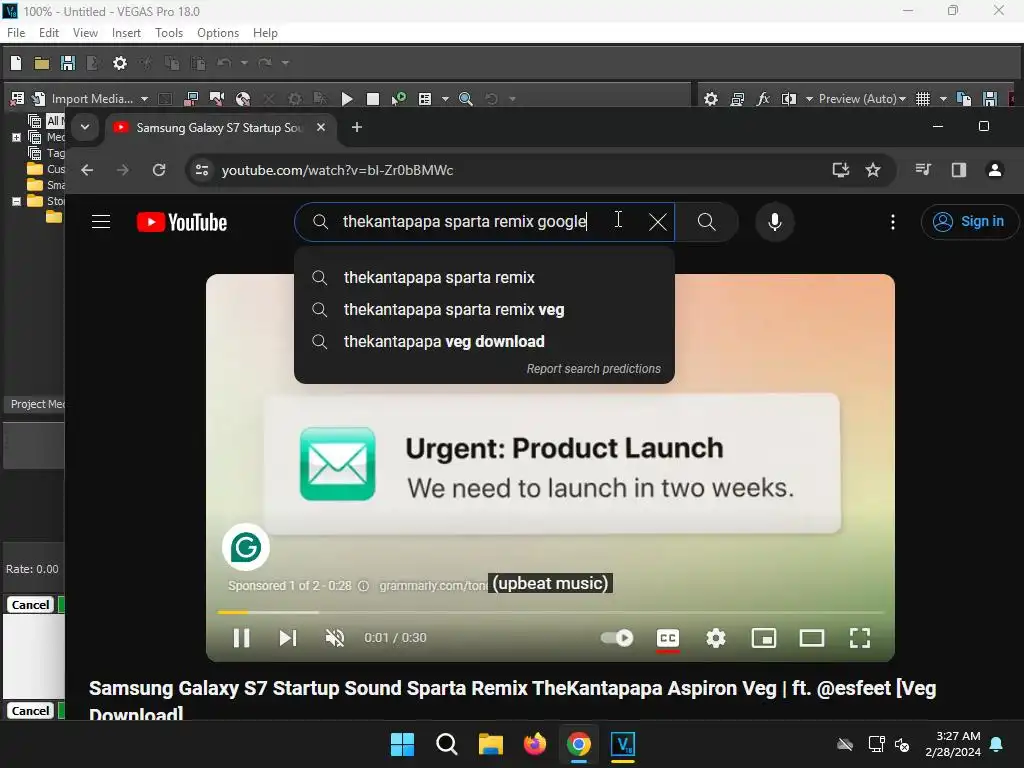Reload the YouTube page
Image resolution: width=1024 pixels, height=768 pixels.
tap(159, 170)
